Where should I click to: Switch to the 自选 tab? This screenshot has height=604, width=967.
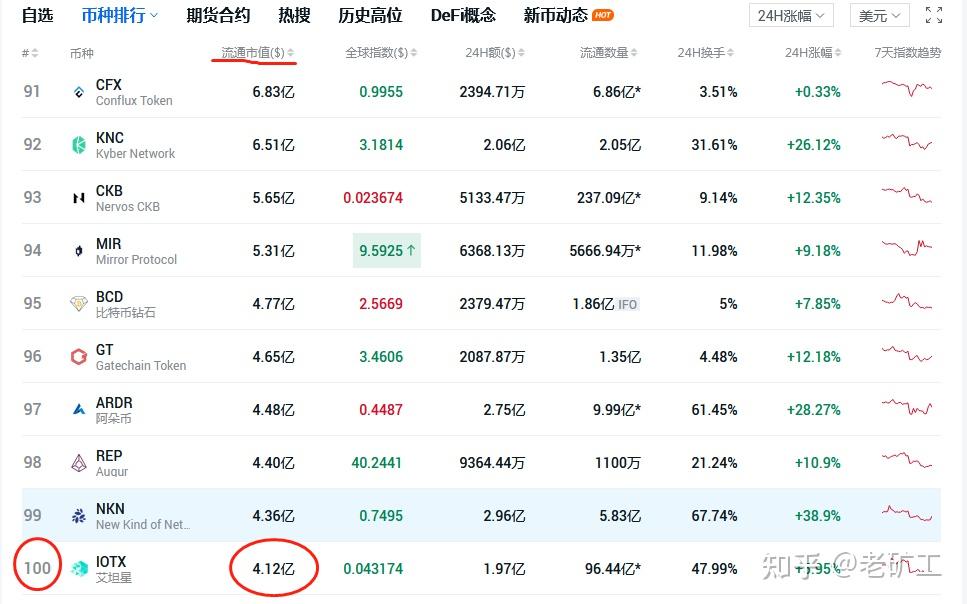pos(38,15)
